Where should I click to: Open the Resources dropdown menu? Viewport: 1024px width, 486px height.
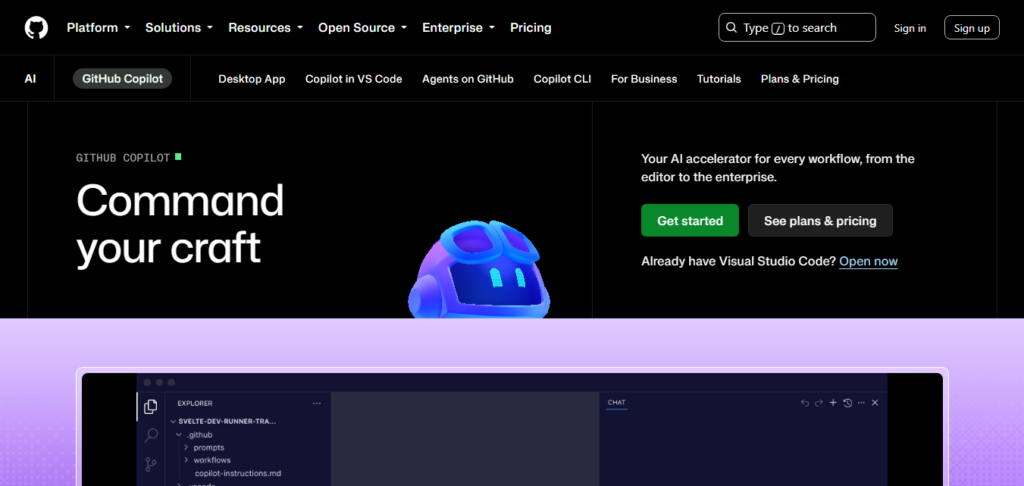pos(265,27)
